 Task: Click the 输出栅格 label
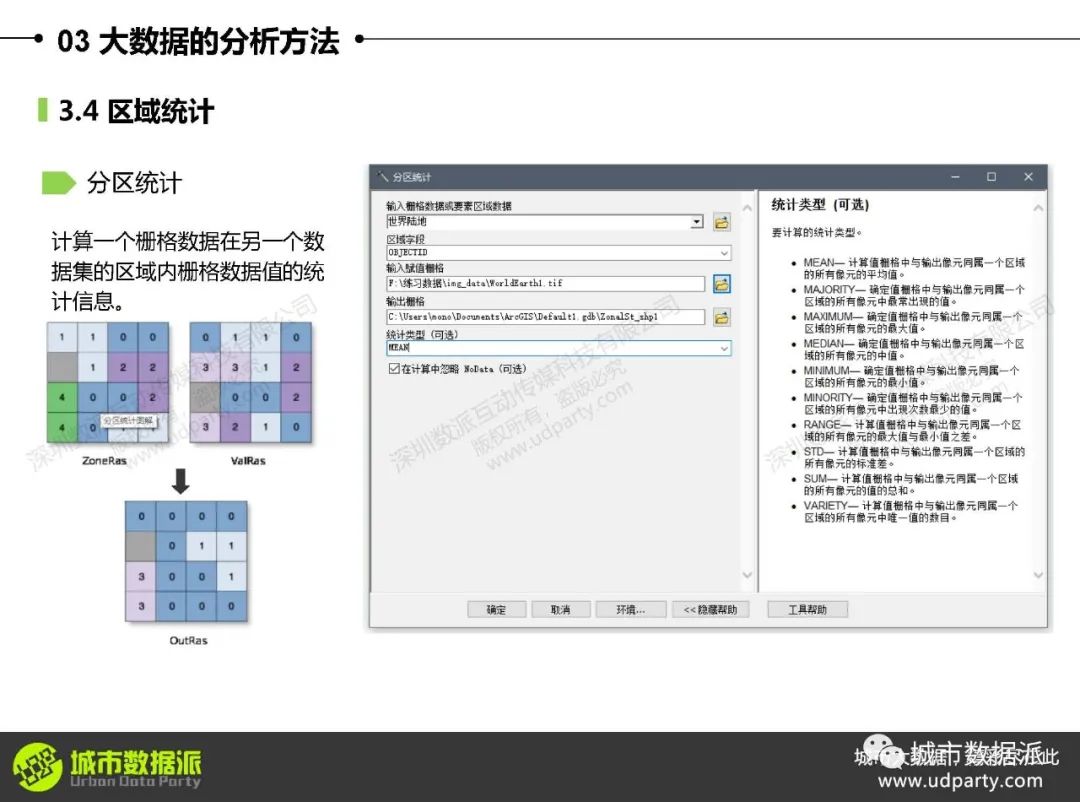coord(406,301)
